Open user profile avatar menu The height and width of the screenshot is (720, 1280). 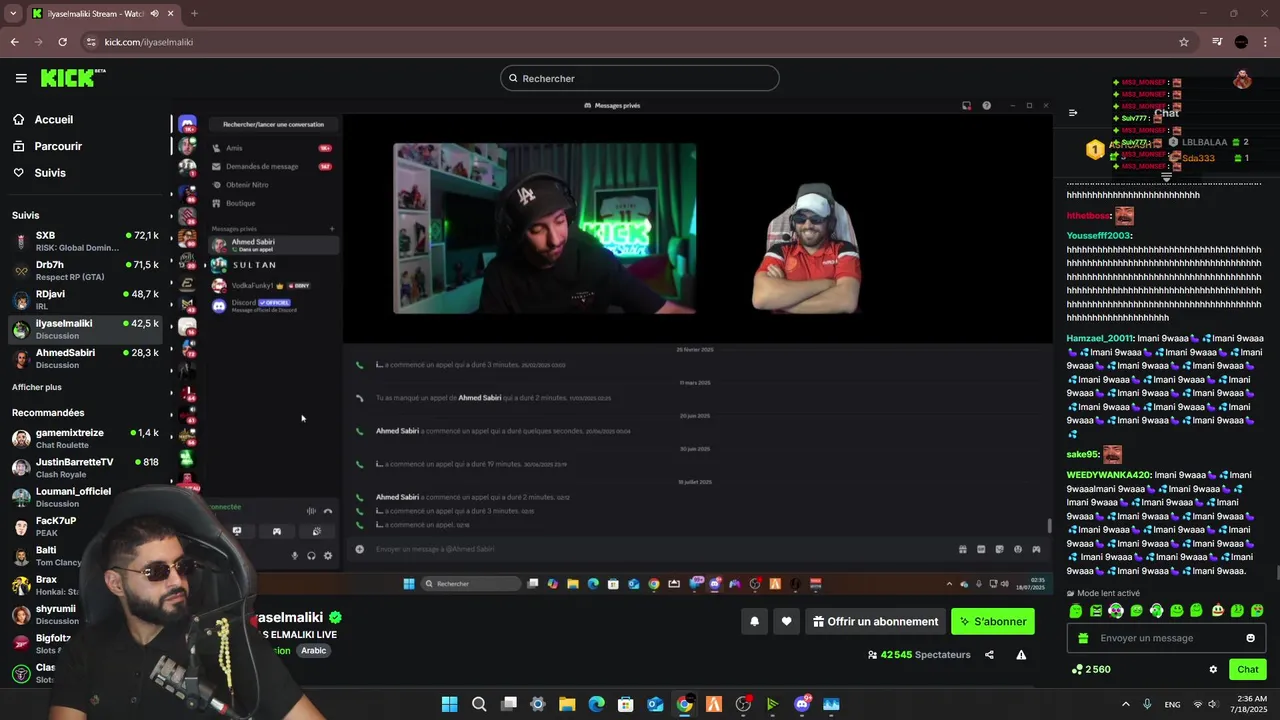pos(1242,79)
